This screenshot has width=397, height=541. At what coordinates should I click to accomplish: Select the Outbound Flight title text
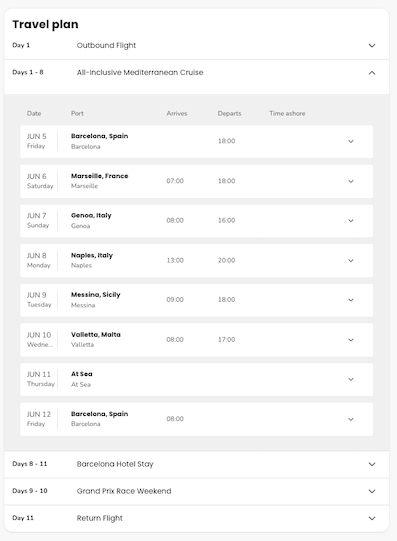tap(106, 46)
